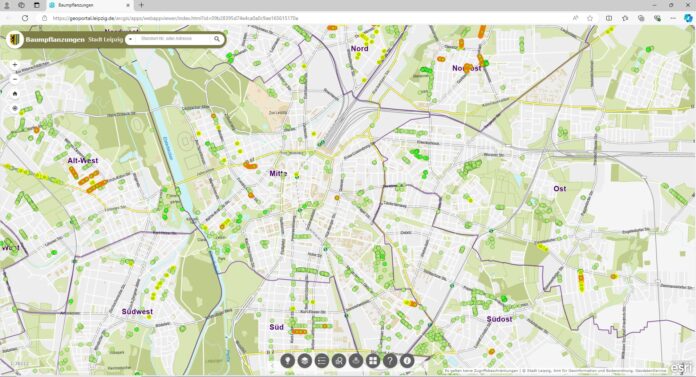The width and height of the screenshot is (696, 377).
Task: Click the Südwest district label
Action: [x=137, y=312]
